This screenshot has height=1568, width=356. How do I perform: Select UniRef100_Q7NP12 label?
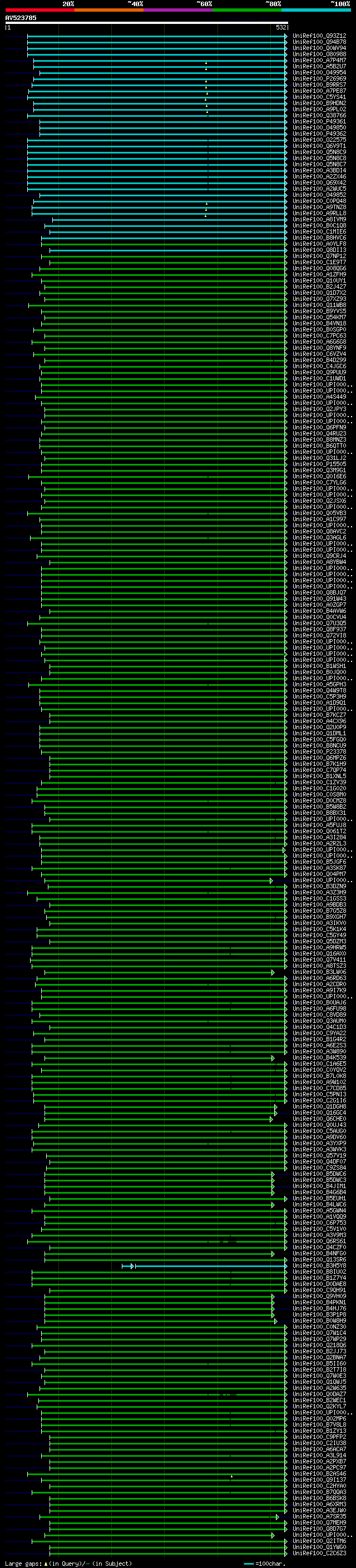pyautogui.click(x=319, y=256)
